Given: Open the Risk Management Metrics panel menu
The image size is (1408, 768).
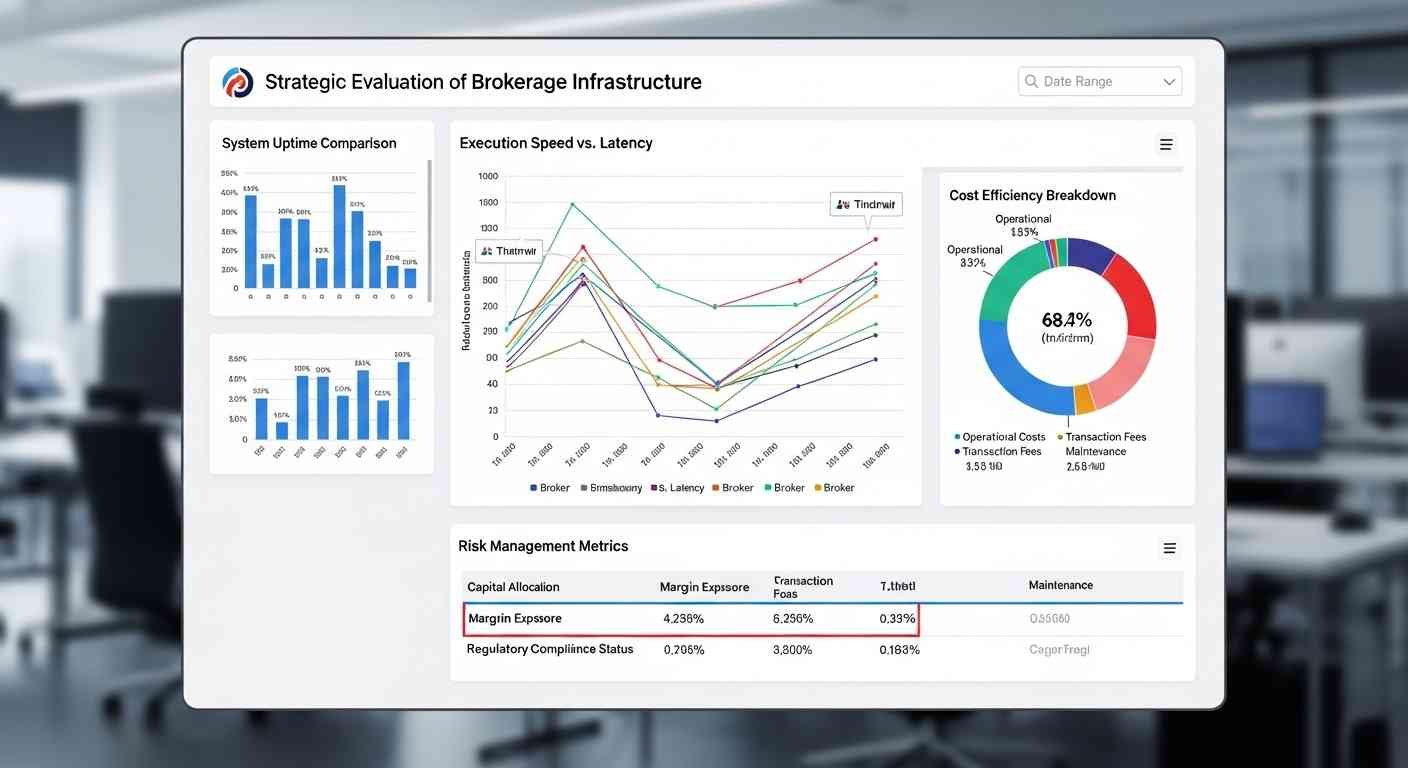Looking at the screenshot, I should tap(1170, 547).
